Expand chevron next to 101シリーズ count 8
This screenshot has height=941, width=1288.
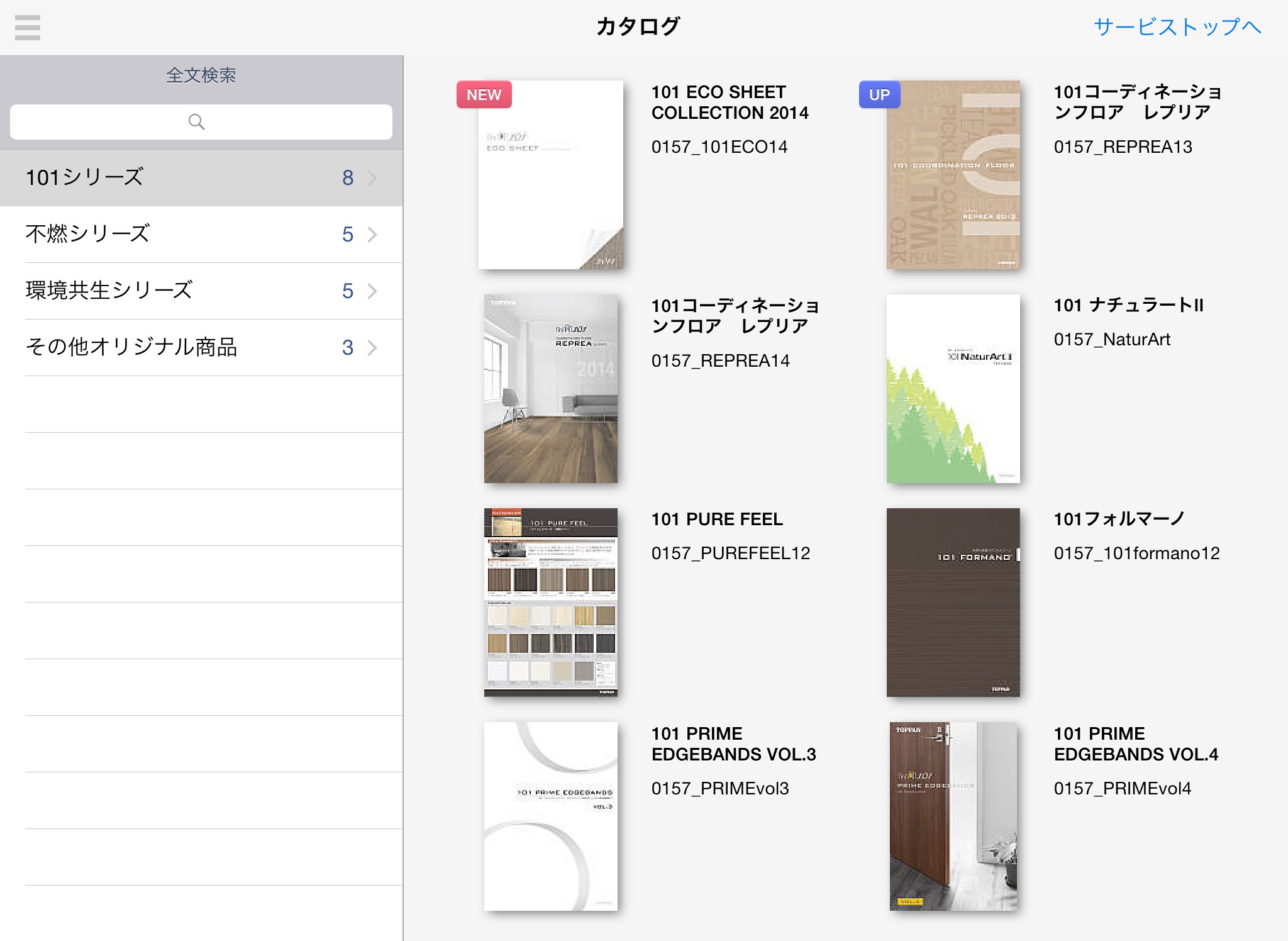tap(372, 178)
